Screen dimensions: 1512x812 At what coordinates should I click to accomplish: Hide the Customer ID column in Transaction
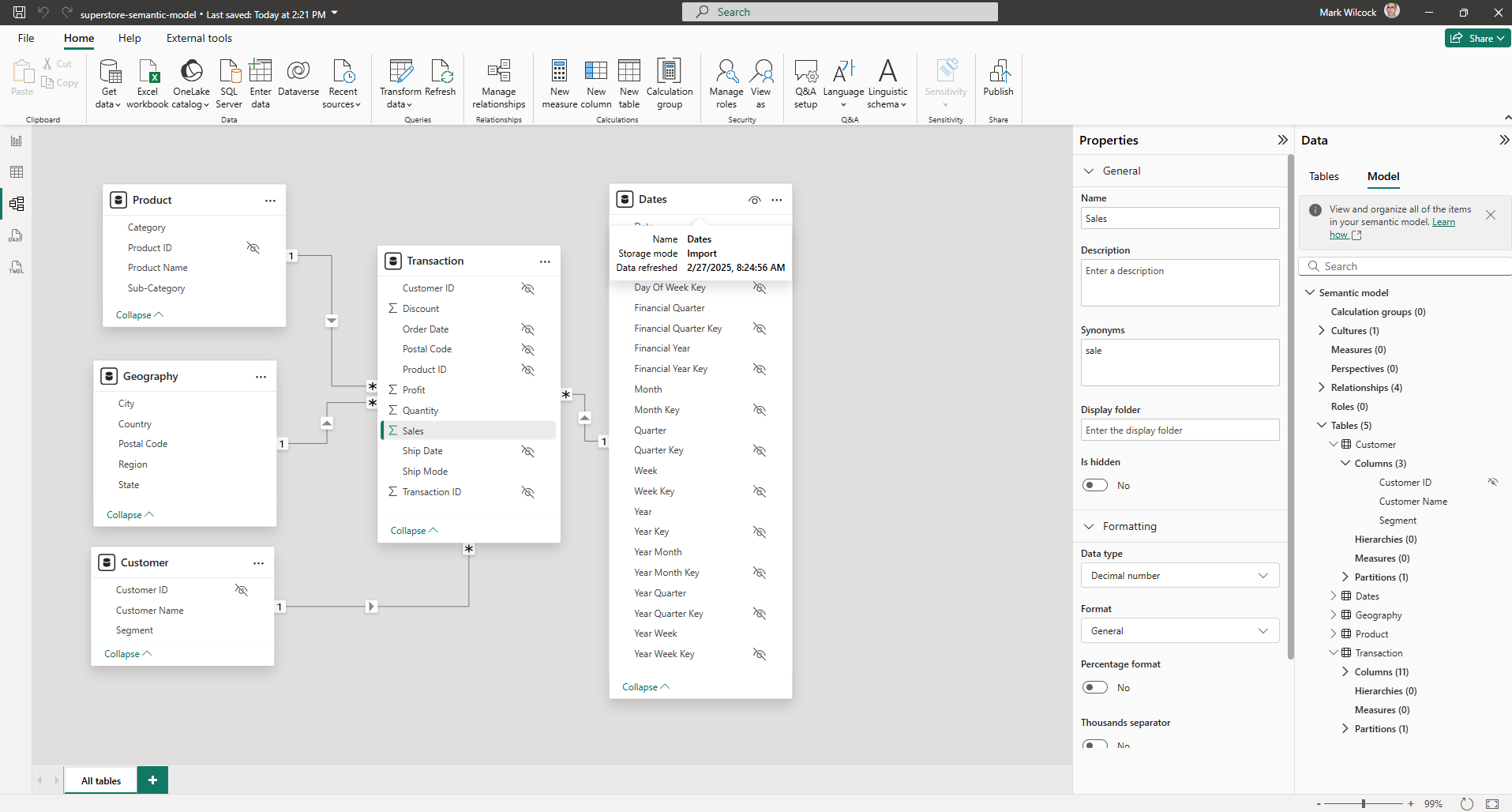(x=528, y=288)
